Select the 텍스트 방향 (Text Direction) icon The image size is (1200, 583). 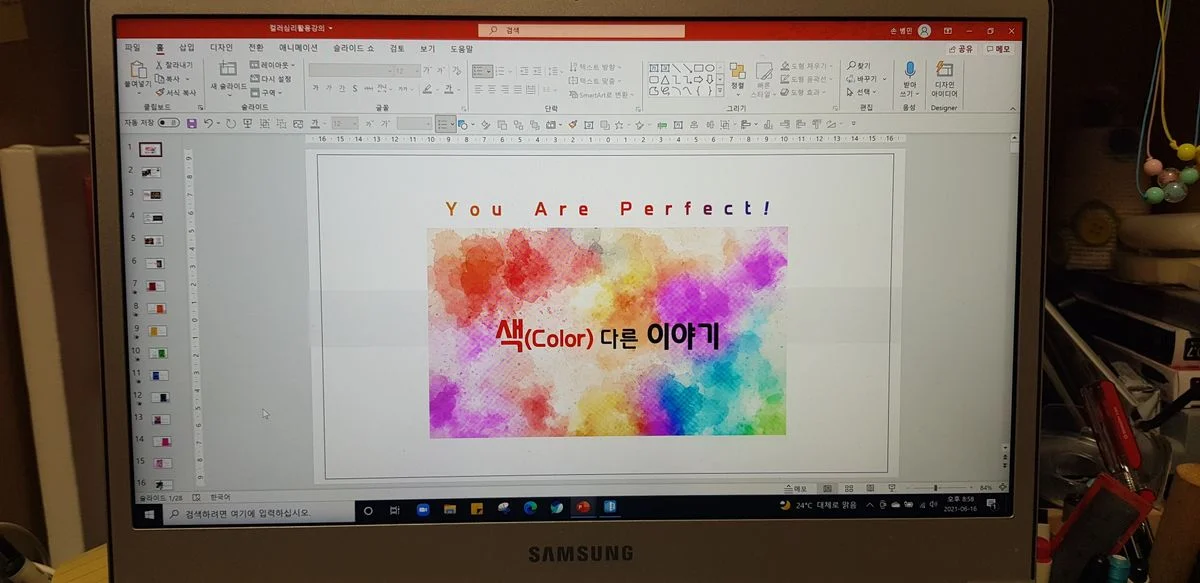click(x=573, y=68)
